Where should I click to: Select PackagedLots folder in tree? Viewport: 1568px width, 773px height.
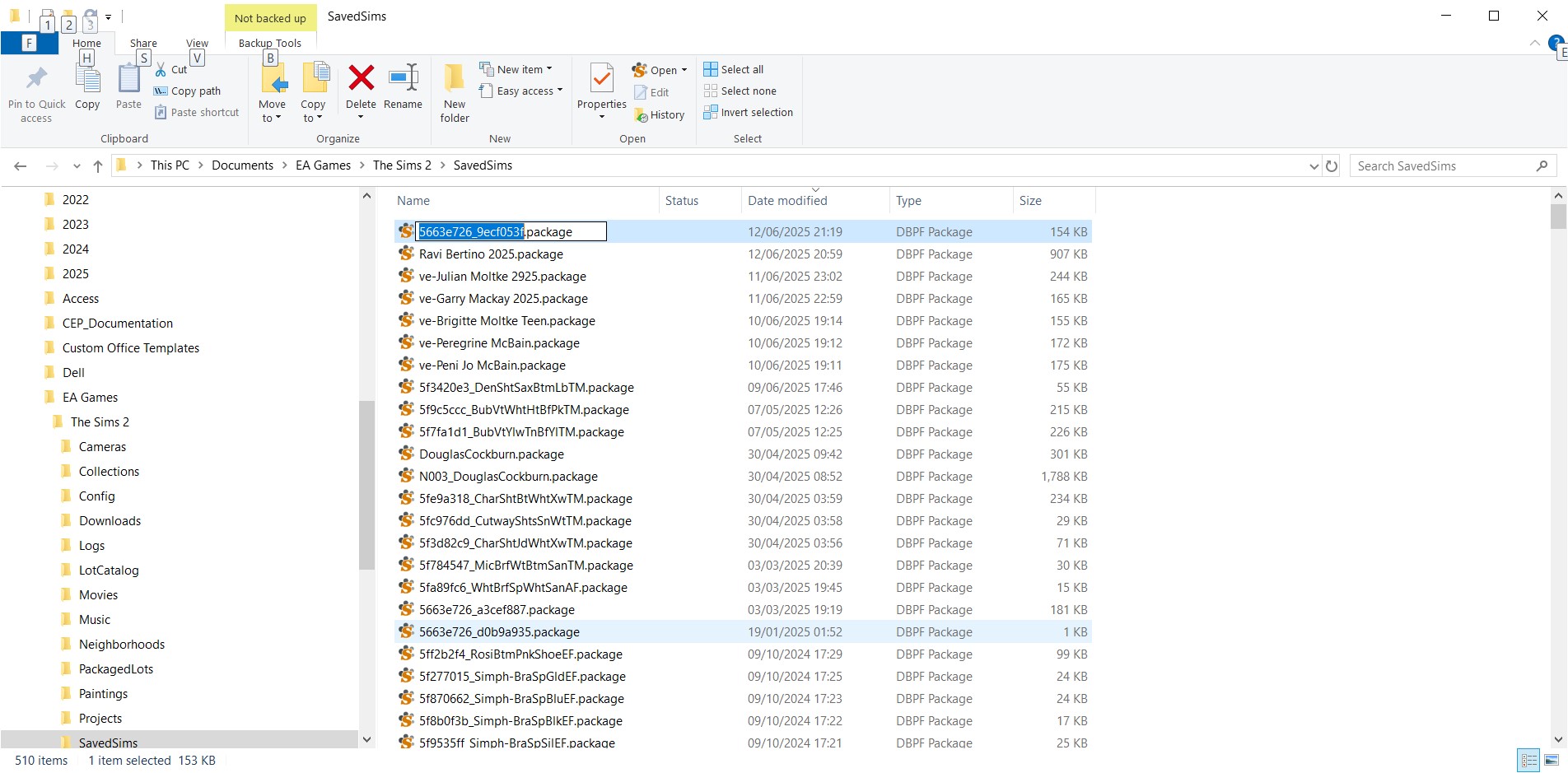(x=116, y=669)
